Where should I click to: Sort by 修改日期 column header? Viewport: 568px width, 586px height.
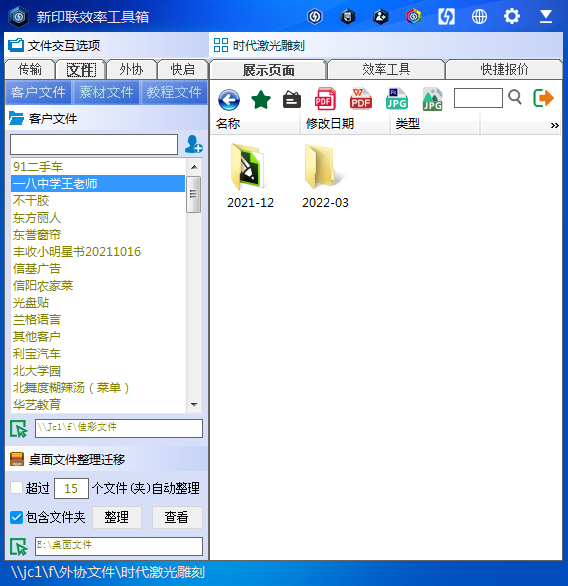(345, 124)
